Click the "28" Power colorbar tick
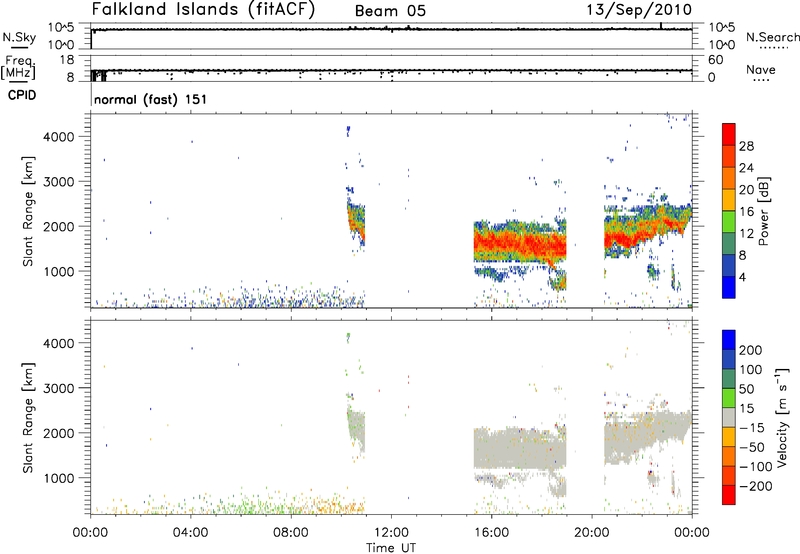The width and height of the screenshot is (800, 554). 746,146
